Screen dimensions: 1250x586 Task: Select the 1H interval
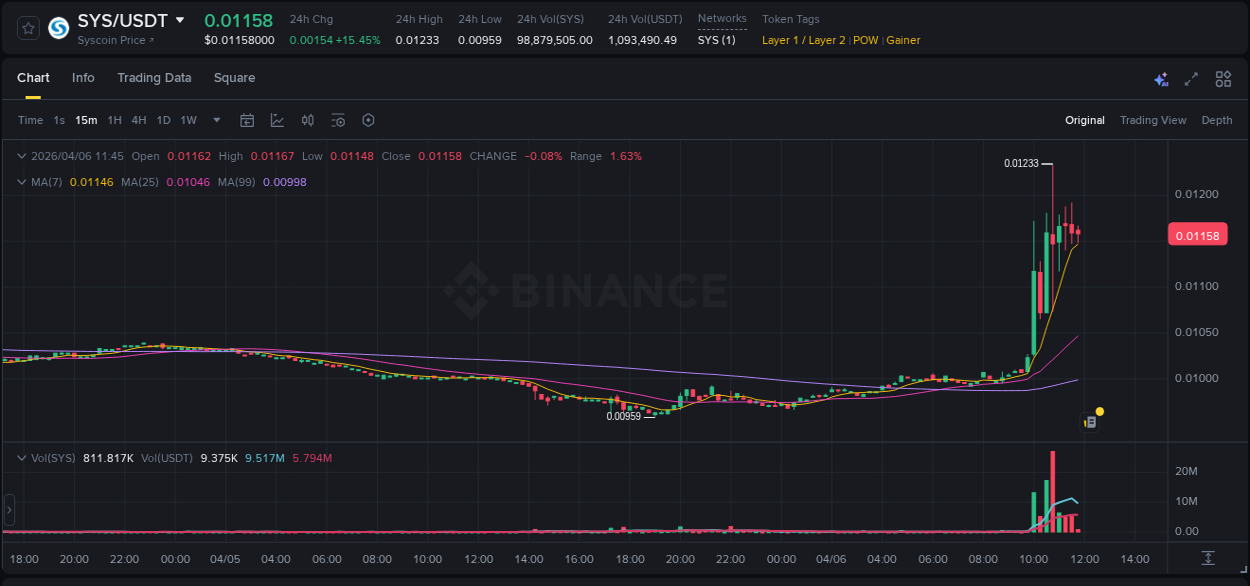[x=114, y=120]
